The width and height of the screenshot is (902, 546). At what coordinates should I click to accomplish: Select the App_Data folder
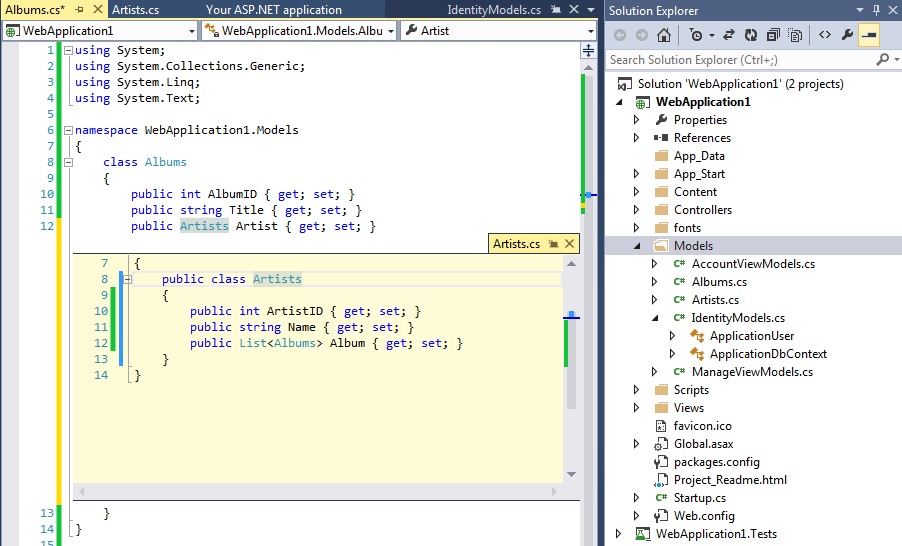click(x=699, y=156)
